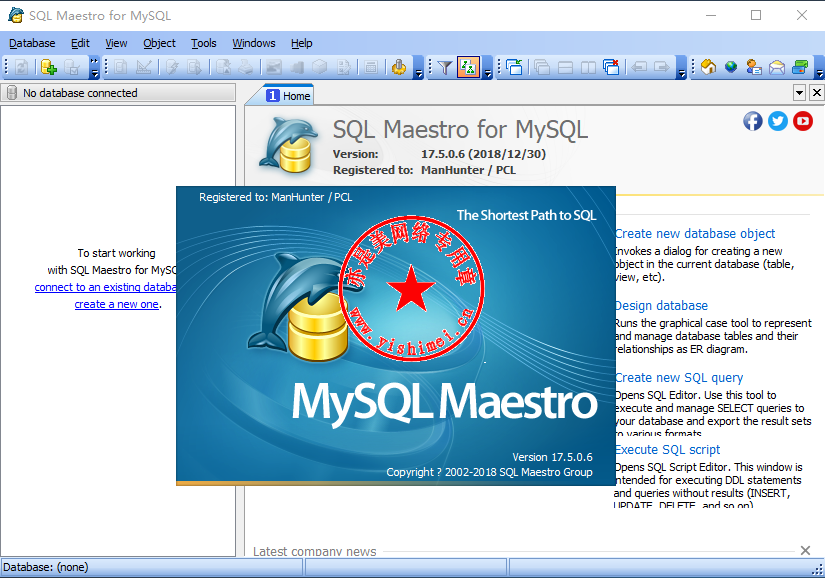825x578 pixels.
Task: Open the Facebook icon on Home page
Action: click(x=753, y=121)
